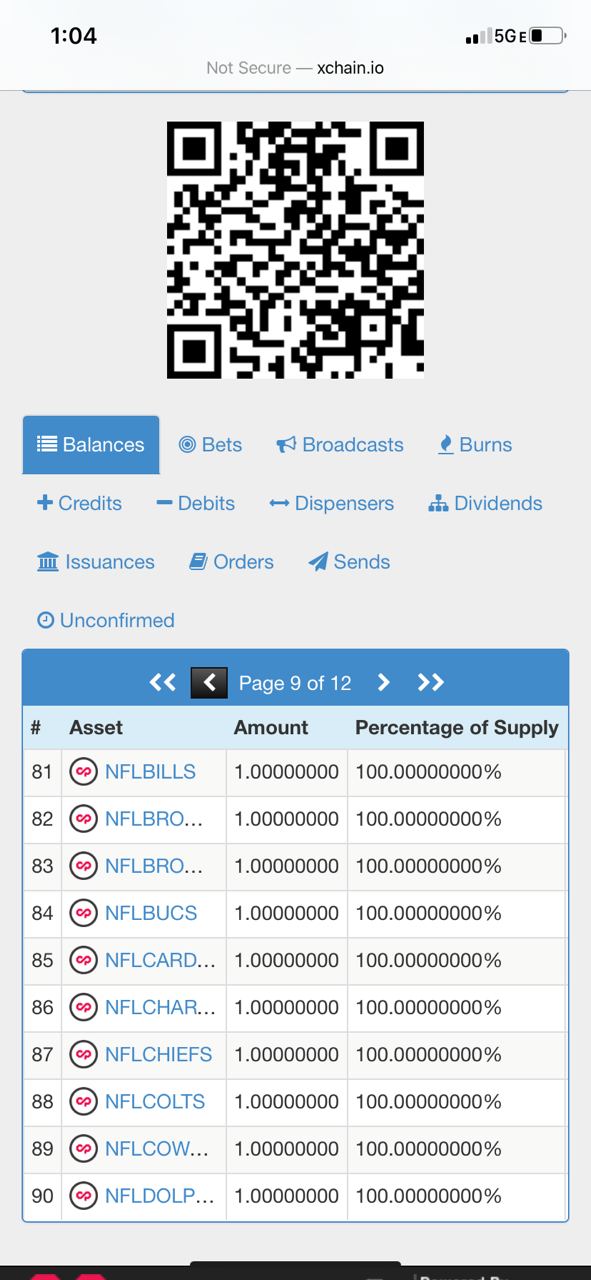Show Unconfirmed transactions tab

[105, 620]
